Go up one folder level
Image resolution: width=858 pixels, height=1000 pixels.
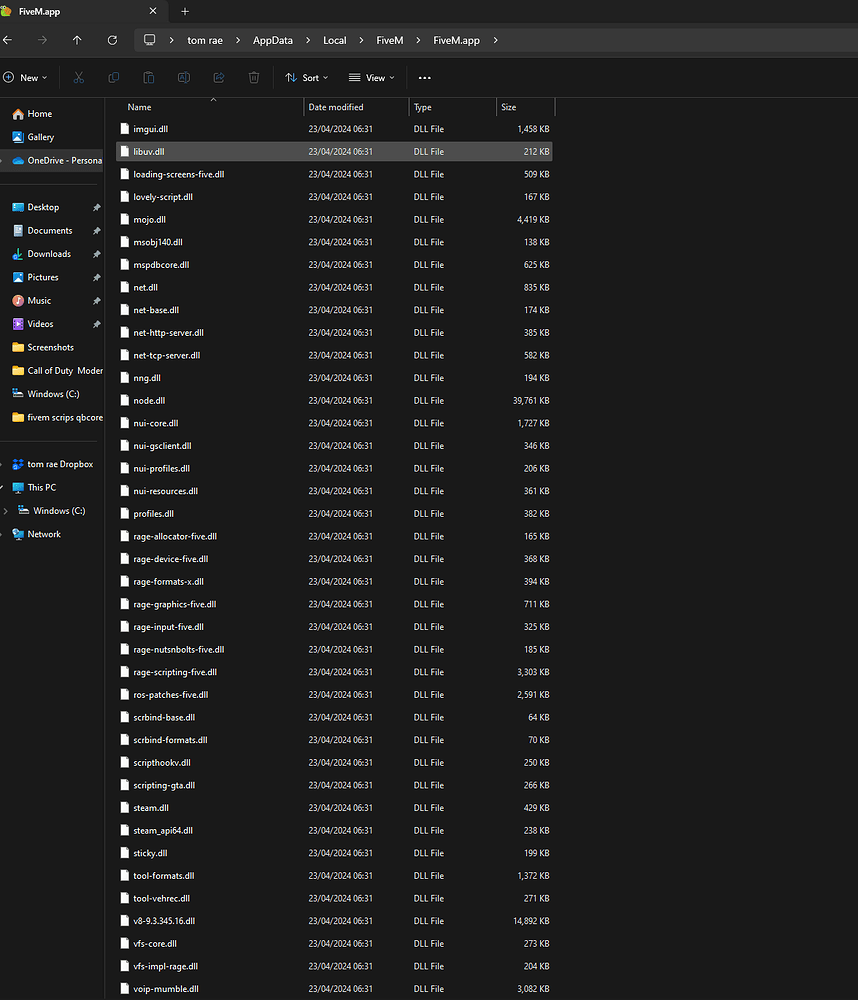[77, 40]
